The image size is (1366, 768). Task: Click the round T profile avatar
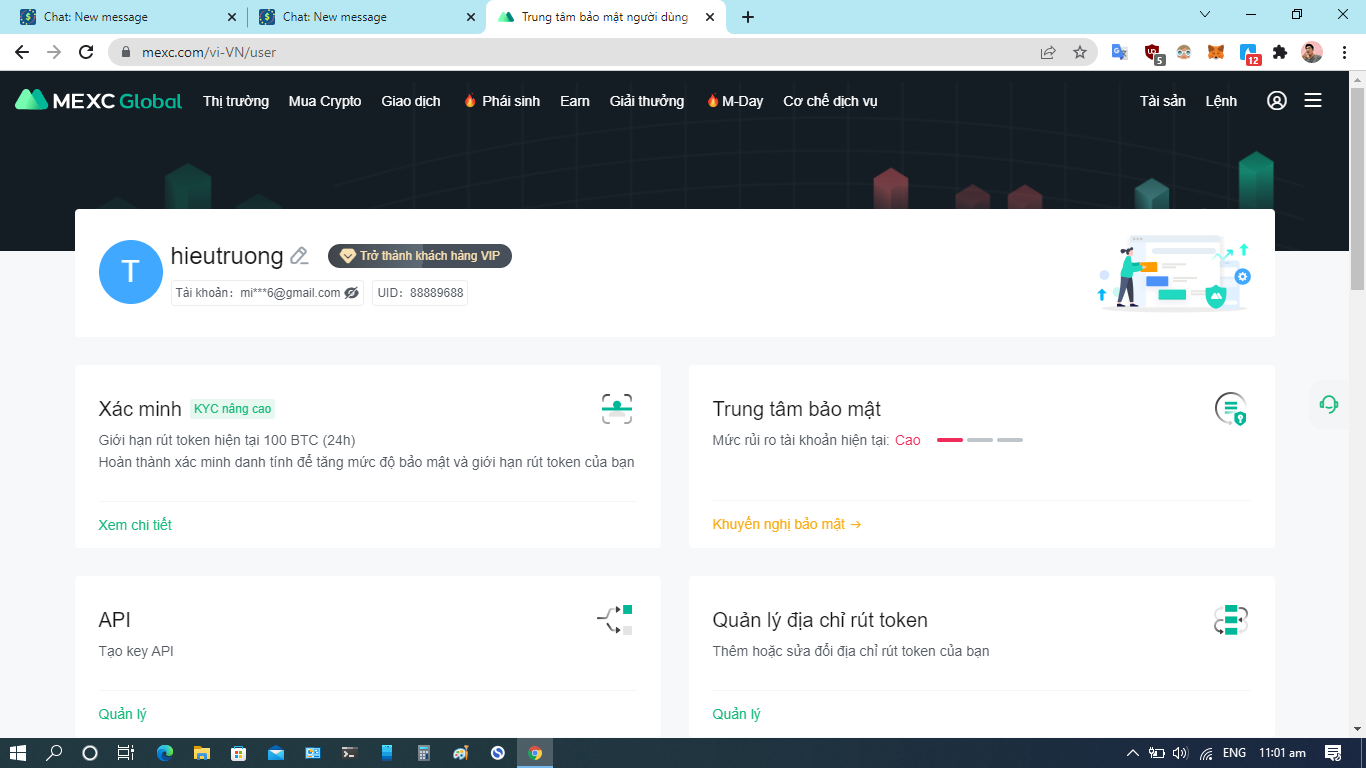131,272
